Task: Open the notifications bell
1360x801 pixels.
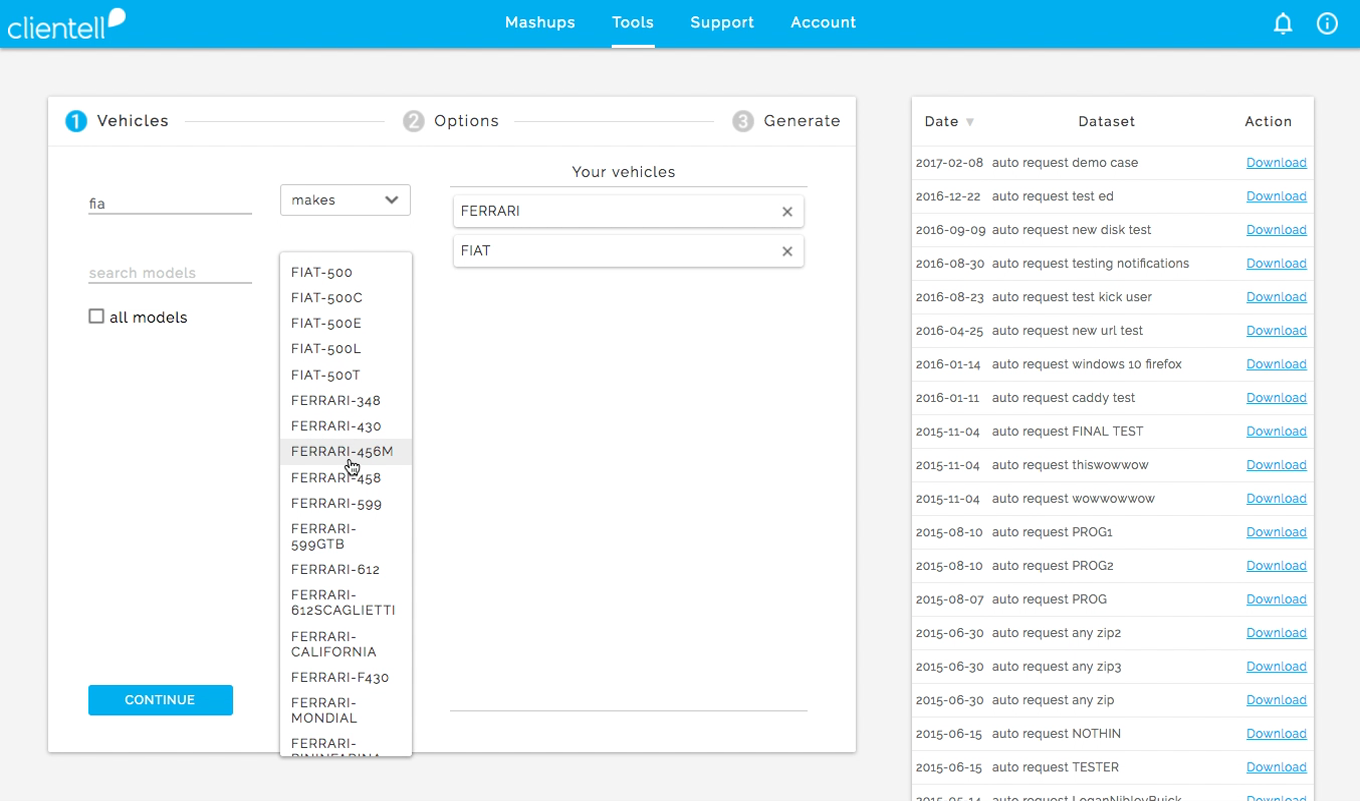Action: [x=1283, y=24]
